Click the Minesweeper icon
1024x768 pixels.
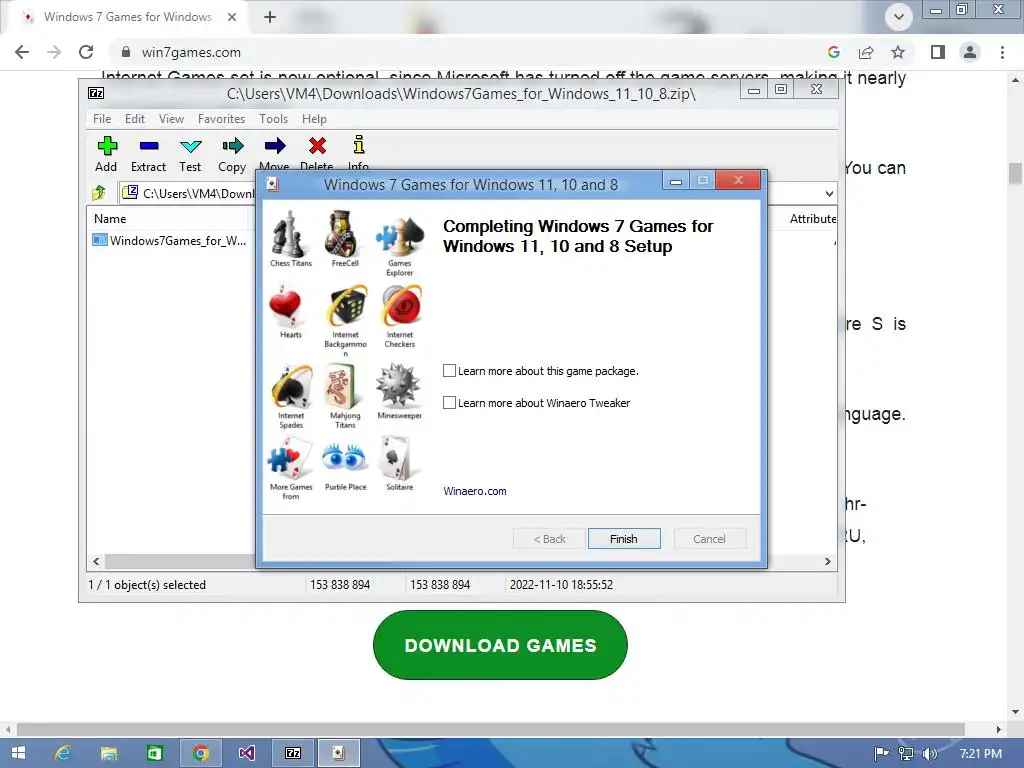click(x=398, y=385)
